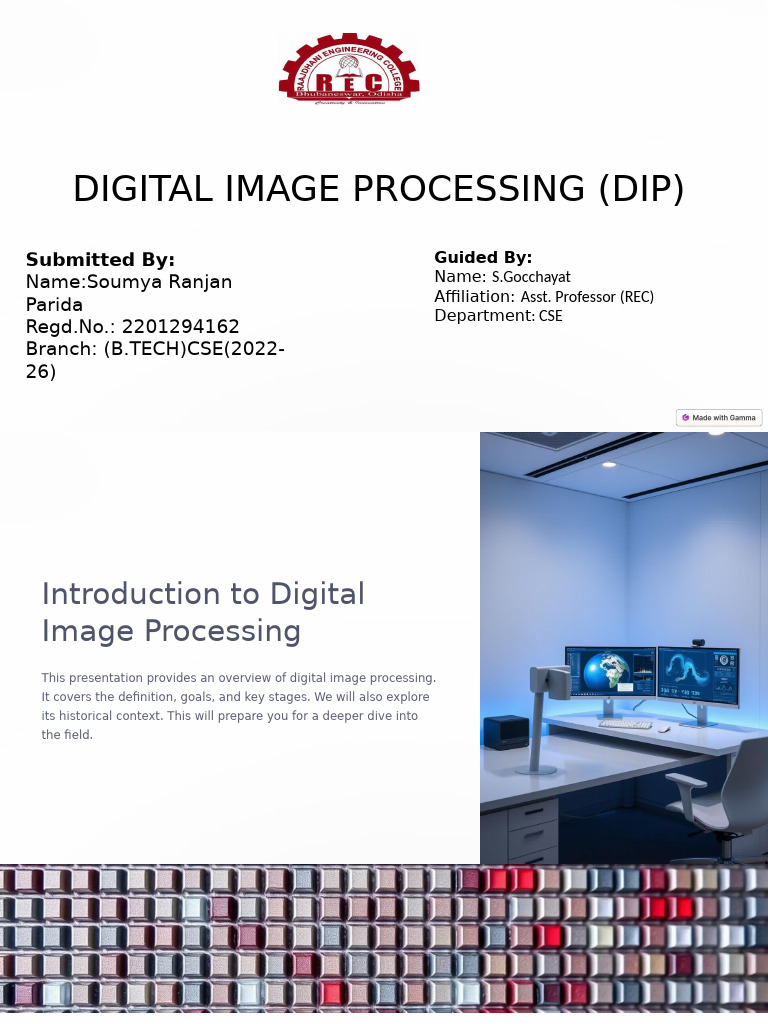Click the Raajdhani Engineering College logo
Viewport: 768px width, 1024px height.
point(349,69)
